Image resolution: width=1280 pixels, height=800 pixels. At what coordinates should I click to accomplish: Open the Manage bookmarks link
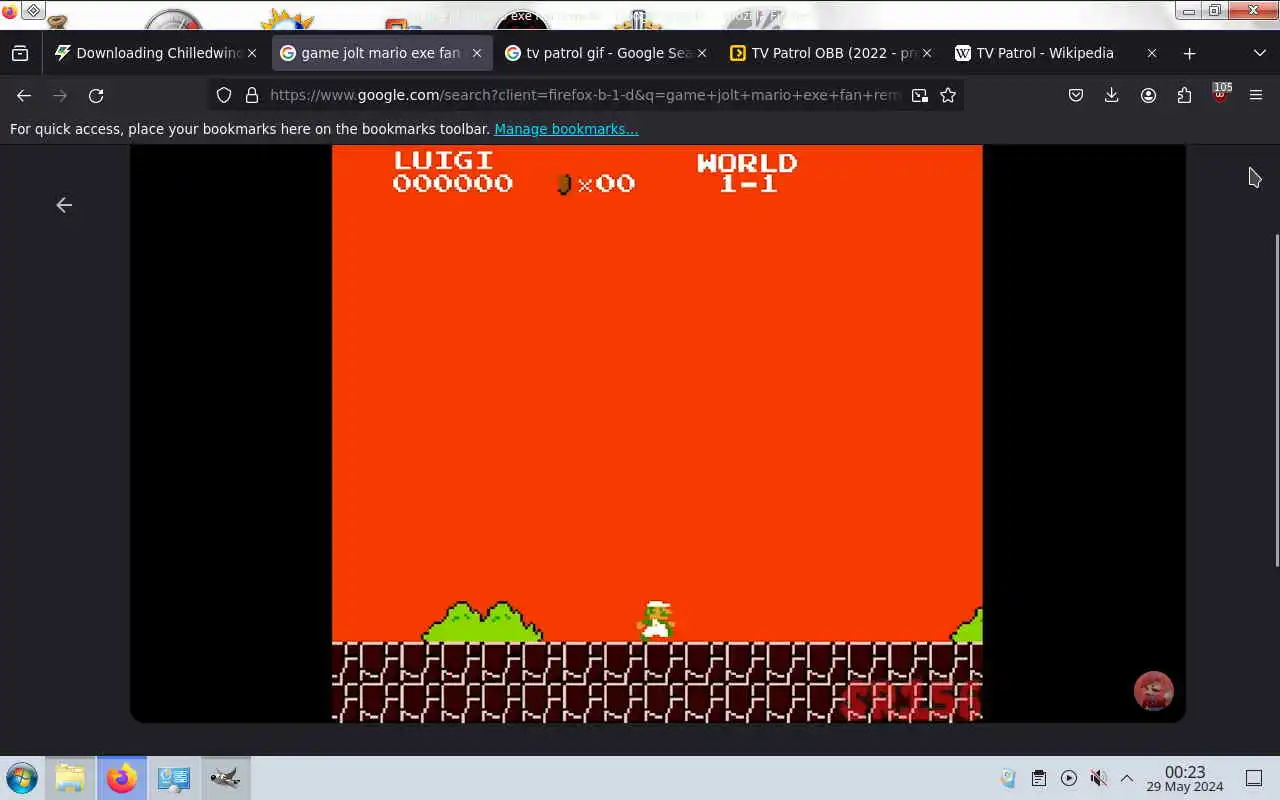click(x=566, y=129)
